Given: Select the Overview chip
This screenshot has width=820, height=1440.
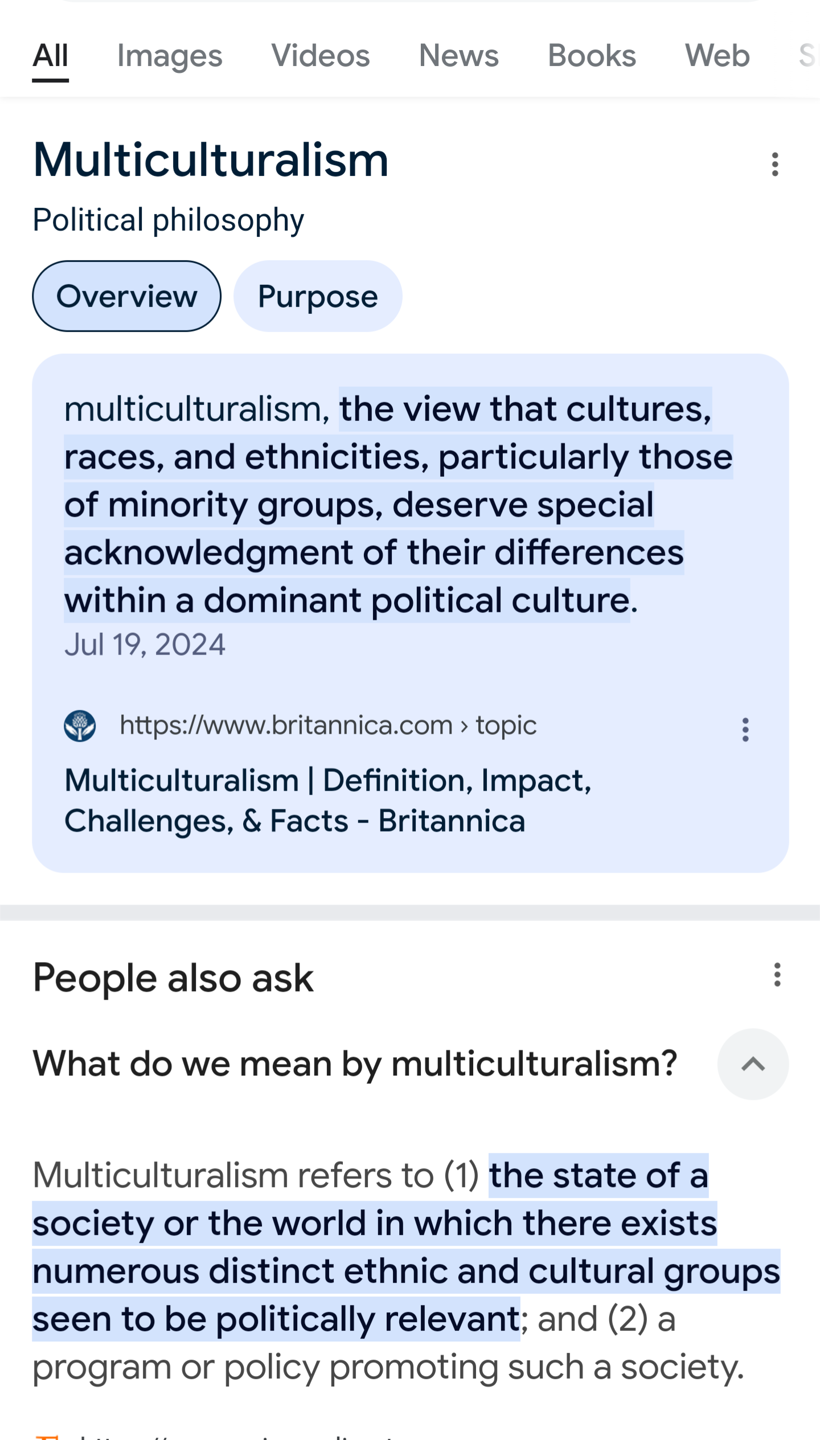Looking at the screenshot, I should click(126, 296).
